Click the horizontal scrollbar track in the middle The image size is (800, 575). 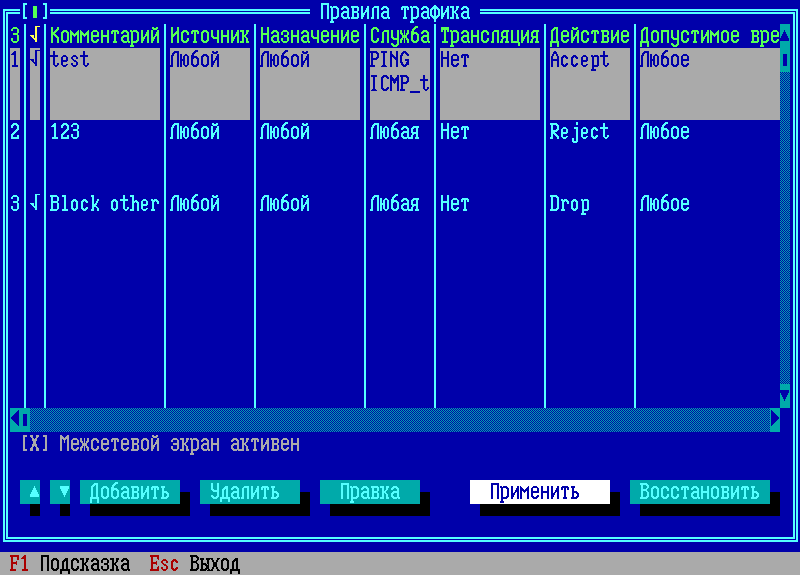pyautogui.click(x=400, y=419)
